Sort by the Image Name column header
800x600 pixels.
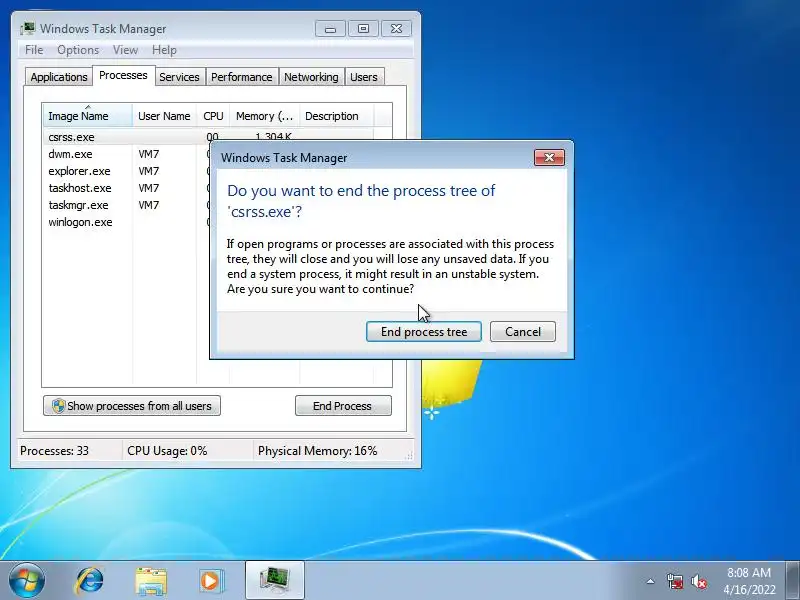click(88, 116)
